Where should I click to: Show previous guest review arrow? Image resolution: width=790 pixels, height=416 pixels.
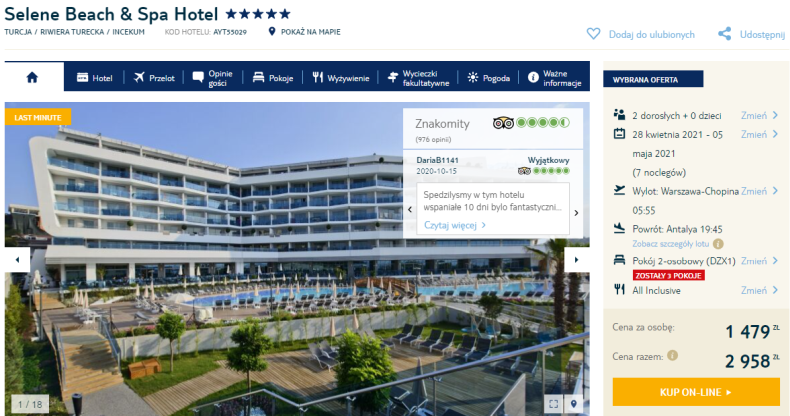tap(410, 210)
